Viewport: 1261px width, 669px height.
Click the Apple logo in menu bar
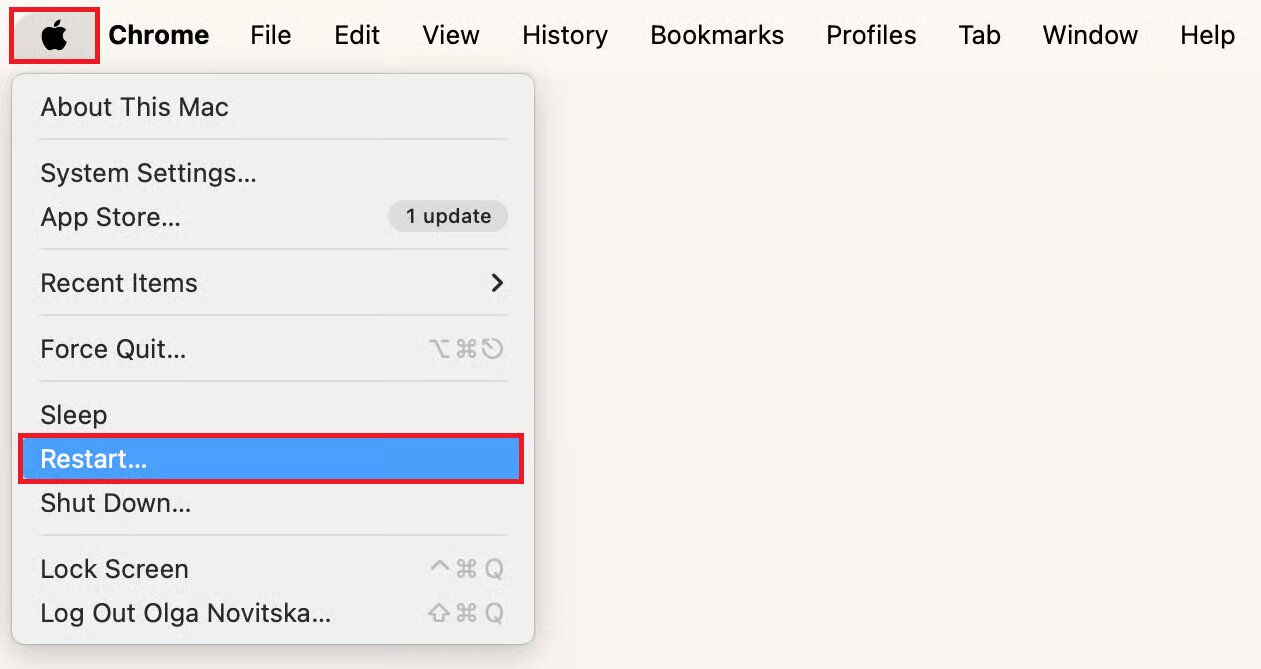click(x=54, y=35)
